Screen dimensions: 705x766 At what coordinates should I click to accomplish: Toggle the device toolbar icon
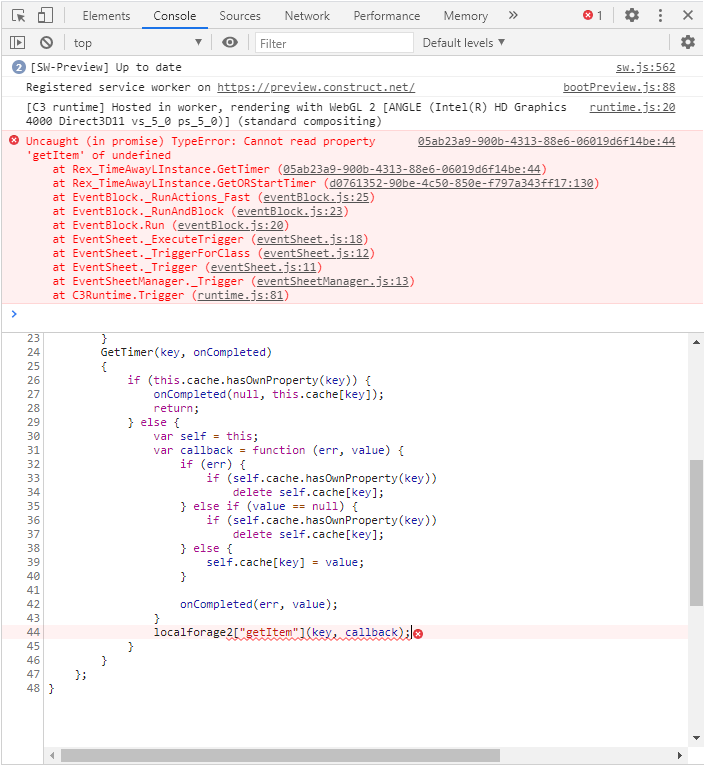[x=45, y=16]
